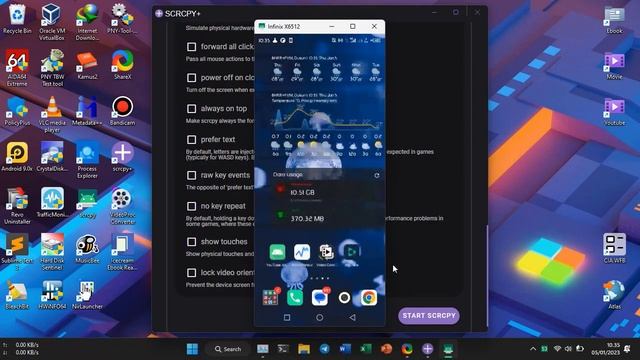Viewport: 640px width, 360px height.
Task: Enable the power off on close checkbox
Action: coord(191,78)
